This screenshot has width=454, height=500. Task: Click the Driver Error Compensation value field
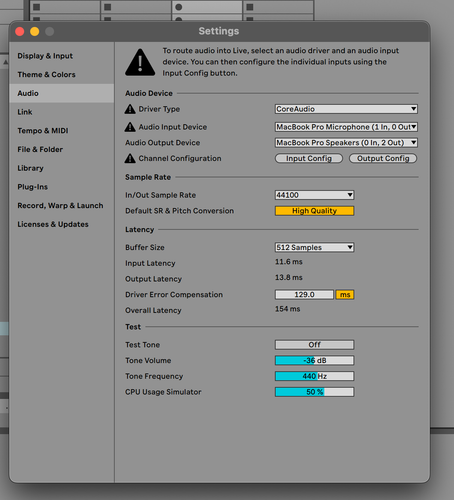pyautogui.click(x=304, y=295)
